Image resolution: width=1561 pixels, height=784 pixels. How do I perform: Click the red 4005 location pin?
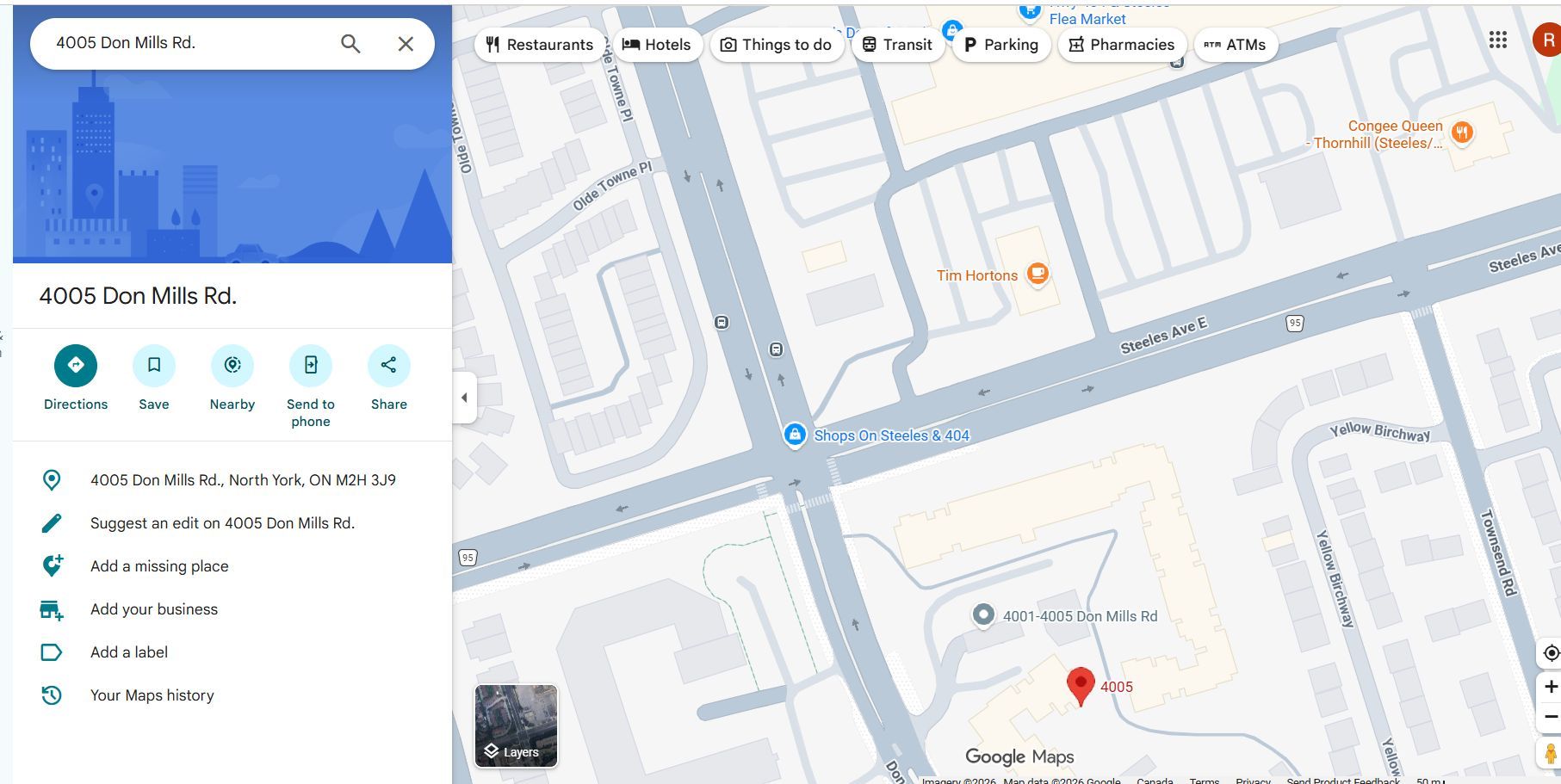1081,687
